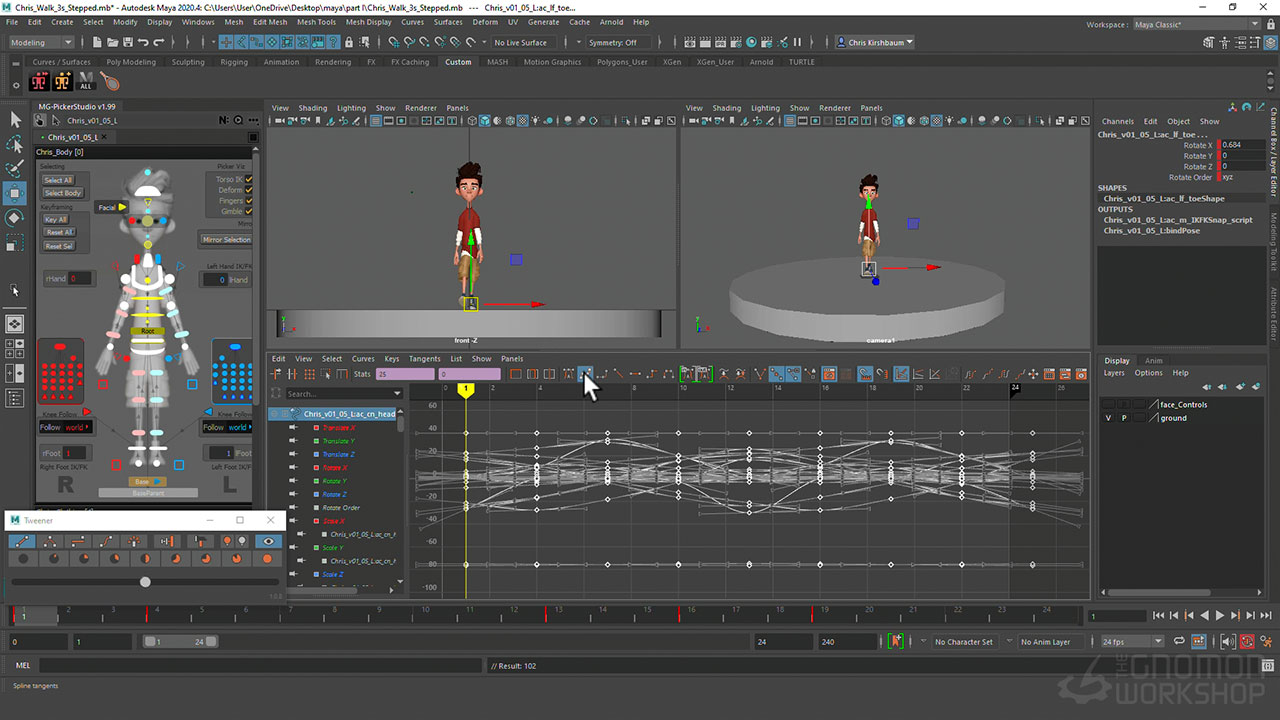
Task: Select the Move tool in the toolbox
Action: pyautogui.click(x=15, y=192)
